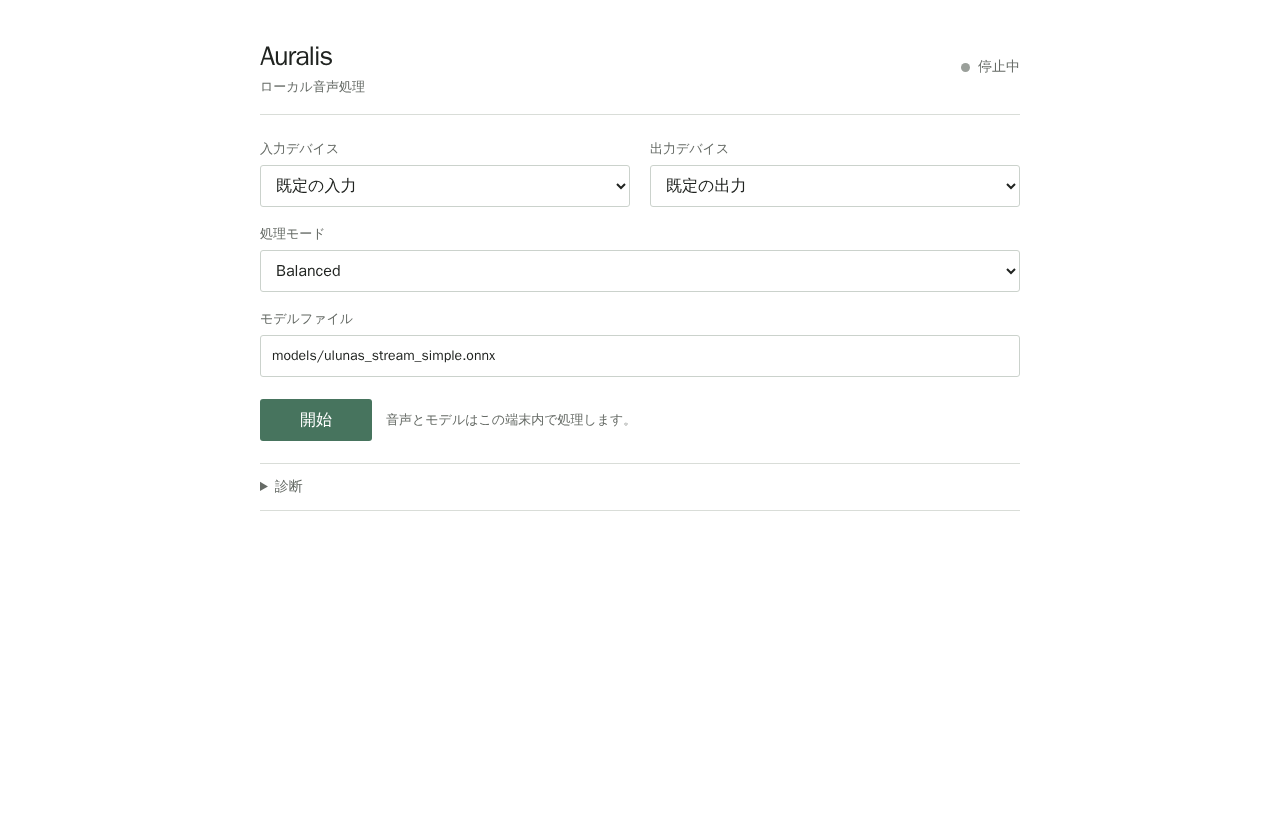Click the 処理モード label

click(x=292, y=234)
